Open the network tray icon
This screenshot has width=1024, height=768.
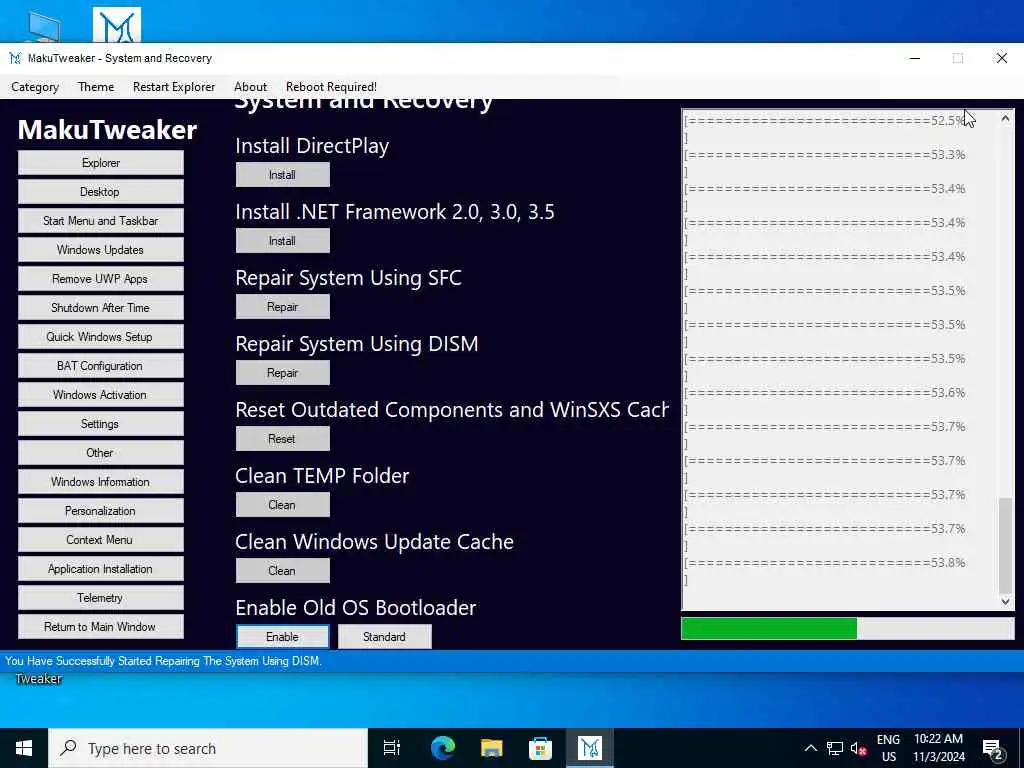[835, 748]
